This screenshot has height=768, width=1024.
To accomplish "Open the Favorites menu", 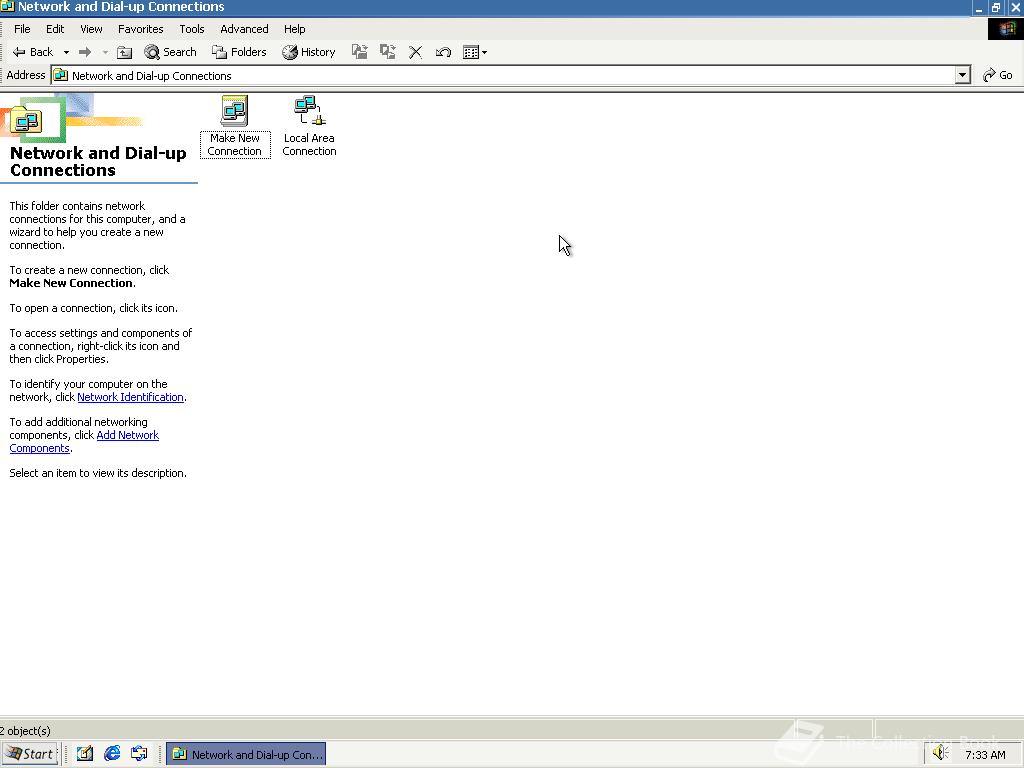I will [140, 29].
